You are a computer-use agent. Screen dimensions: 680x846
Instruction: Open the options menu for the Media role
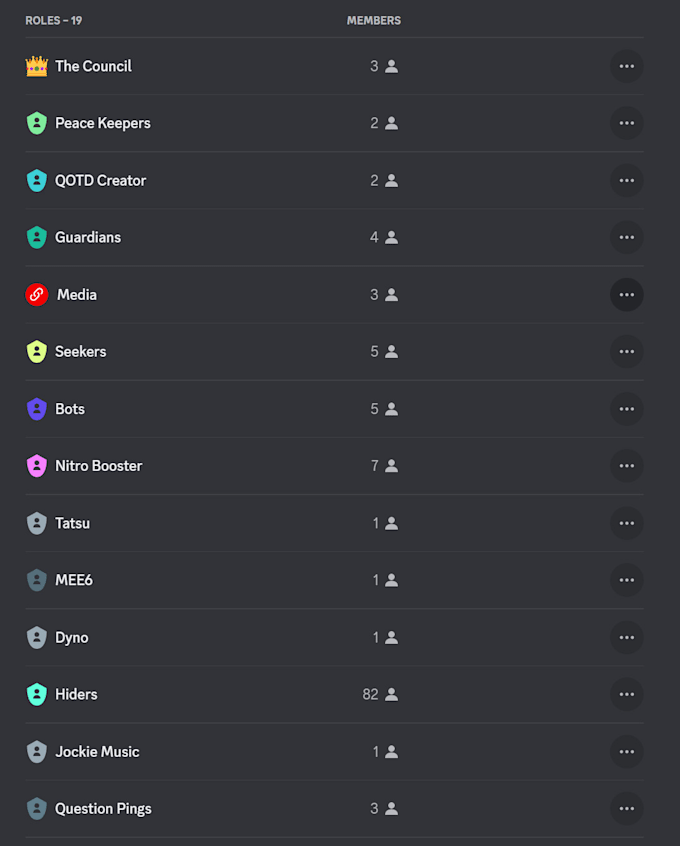pos(627,294)
